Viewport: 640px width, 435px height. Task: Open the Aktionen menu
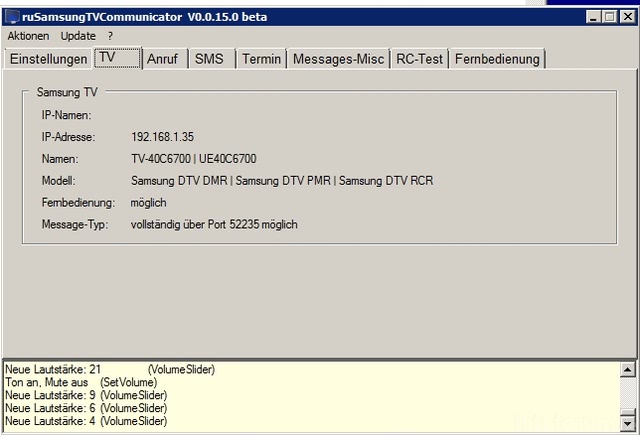coord(28,36)
